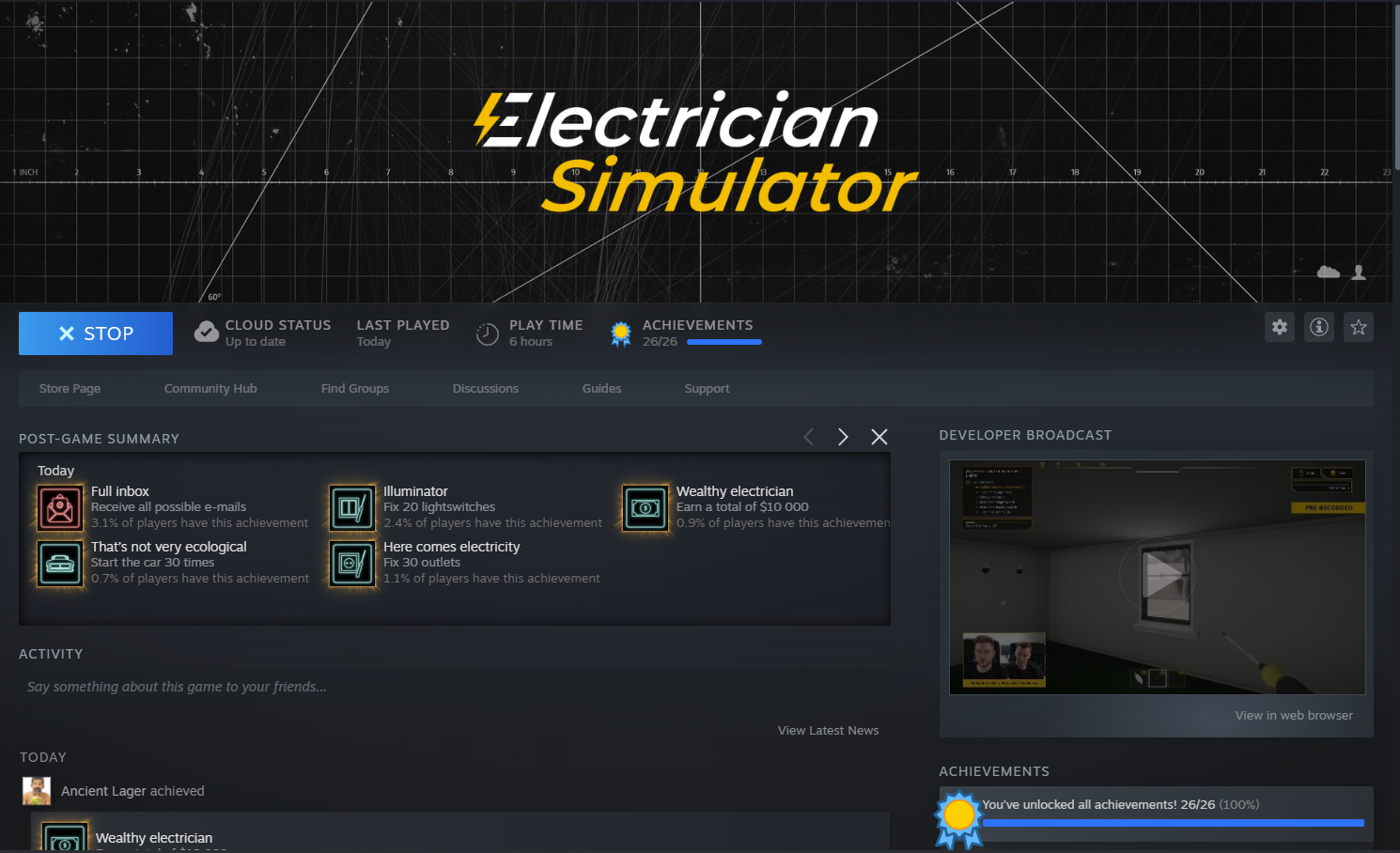The height and width of the screenshot is (853, 1400).
Task: Click the achievements progress bar in header
Action: 724,342
